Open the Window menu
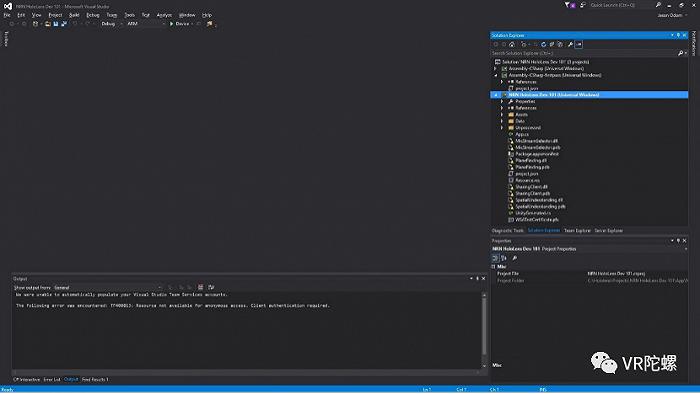The height and width of the screenshot is (394, 700). point(187,15)
